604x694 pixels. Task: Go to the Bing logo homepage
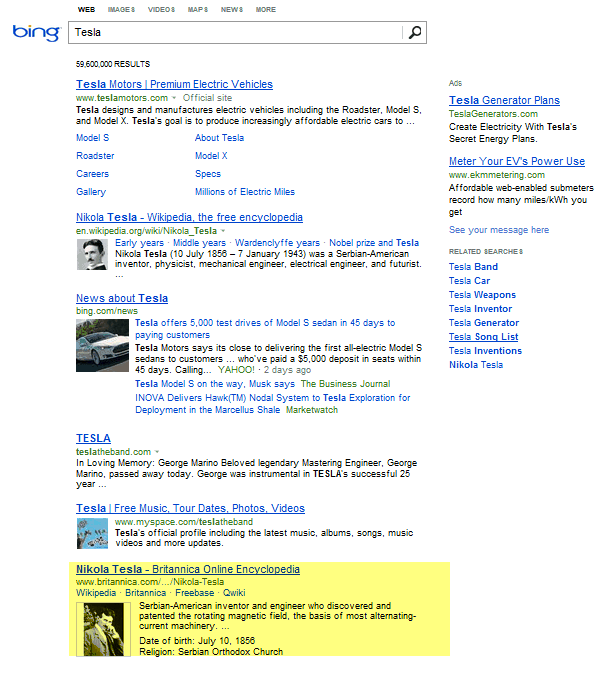point(36,33)
